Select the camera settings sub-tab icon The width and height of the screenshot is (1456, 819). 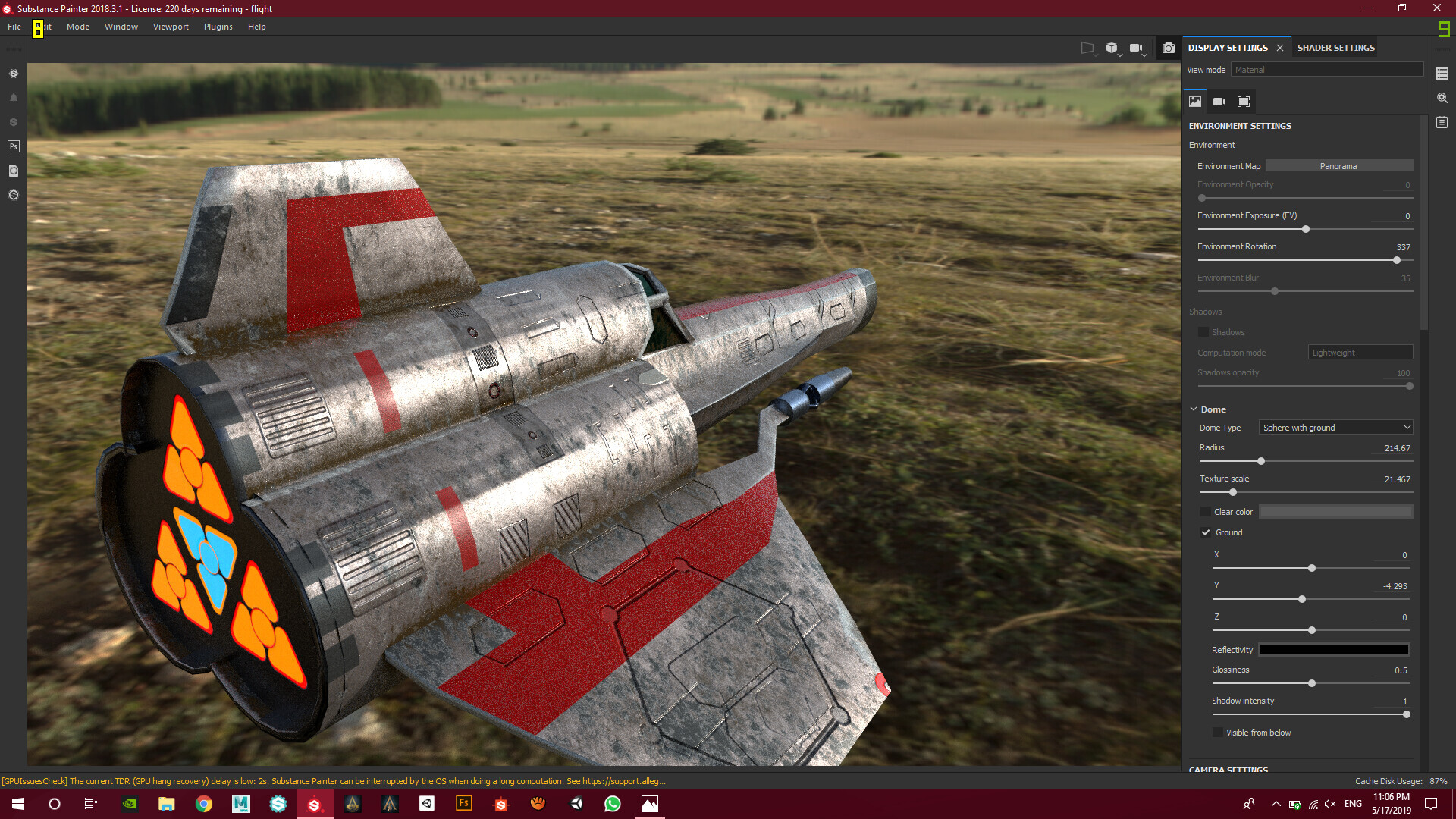[1219, 102]
